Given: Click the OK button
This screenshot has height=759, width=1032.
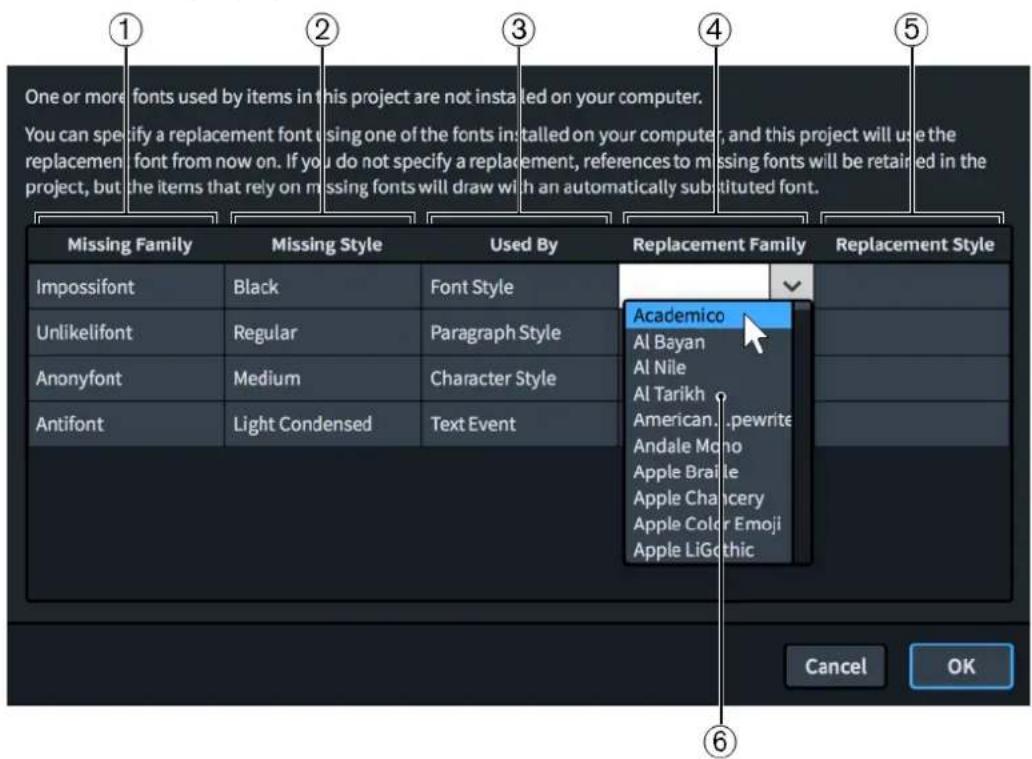Looking at the screenshot, I should point(961,666).
